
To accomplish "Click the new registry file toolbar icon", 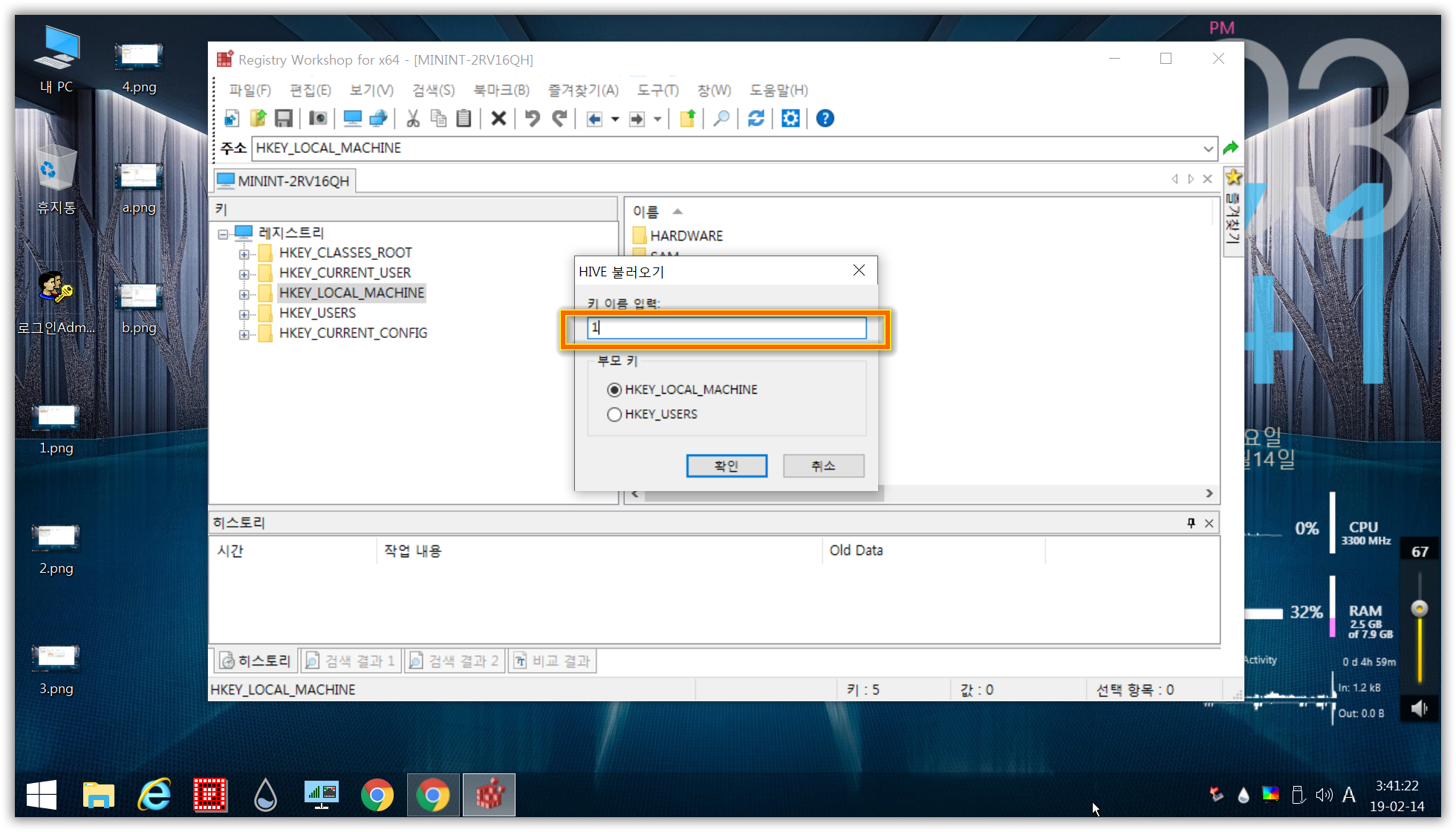I will pos(232,119).
